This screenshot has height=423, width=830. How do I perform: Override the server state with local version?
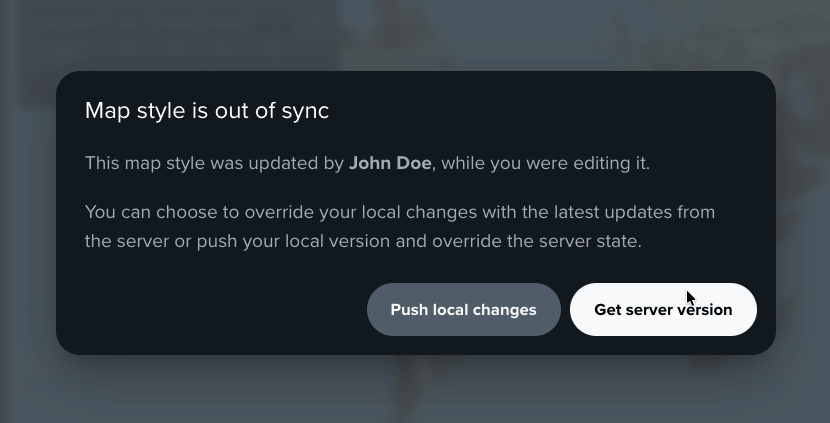[463, 310]
